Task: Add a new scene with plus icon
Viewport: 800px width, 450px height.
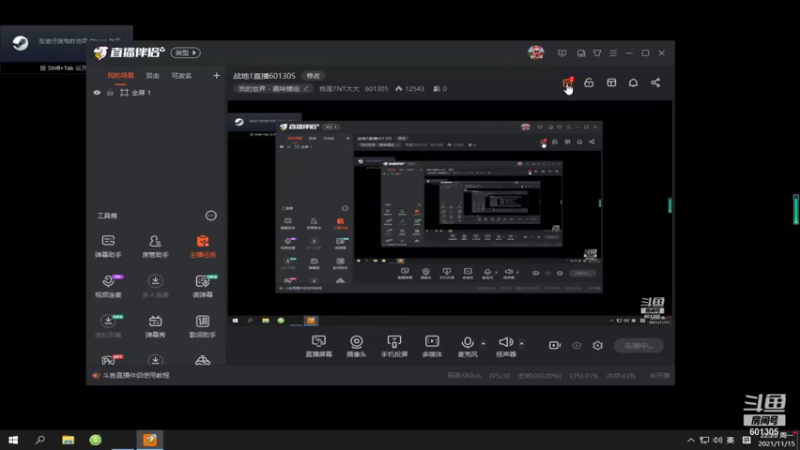Action: click(x=216, y=76)
